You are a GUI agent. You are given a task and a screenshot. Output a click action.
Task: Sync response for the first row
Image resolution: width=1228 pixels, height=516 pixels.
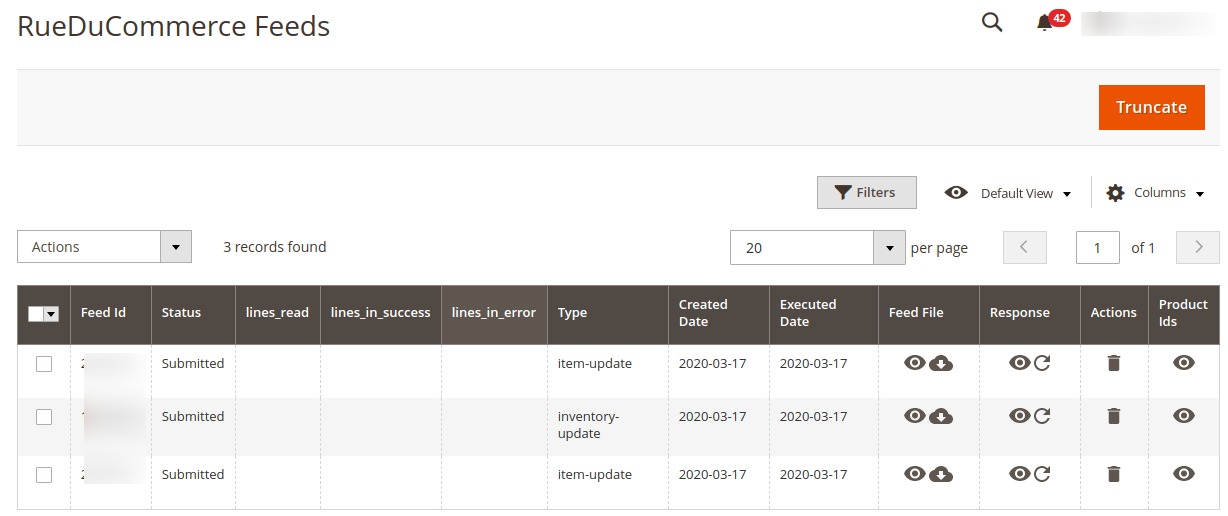pos(1042,363)
